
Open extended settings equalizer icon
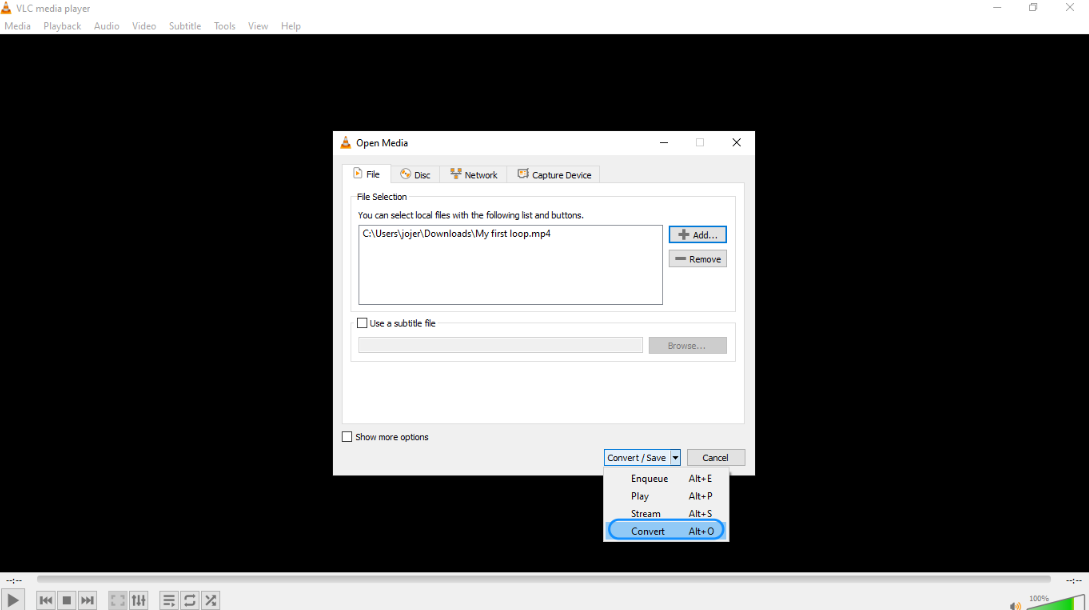click(139, 600)
